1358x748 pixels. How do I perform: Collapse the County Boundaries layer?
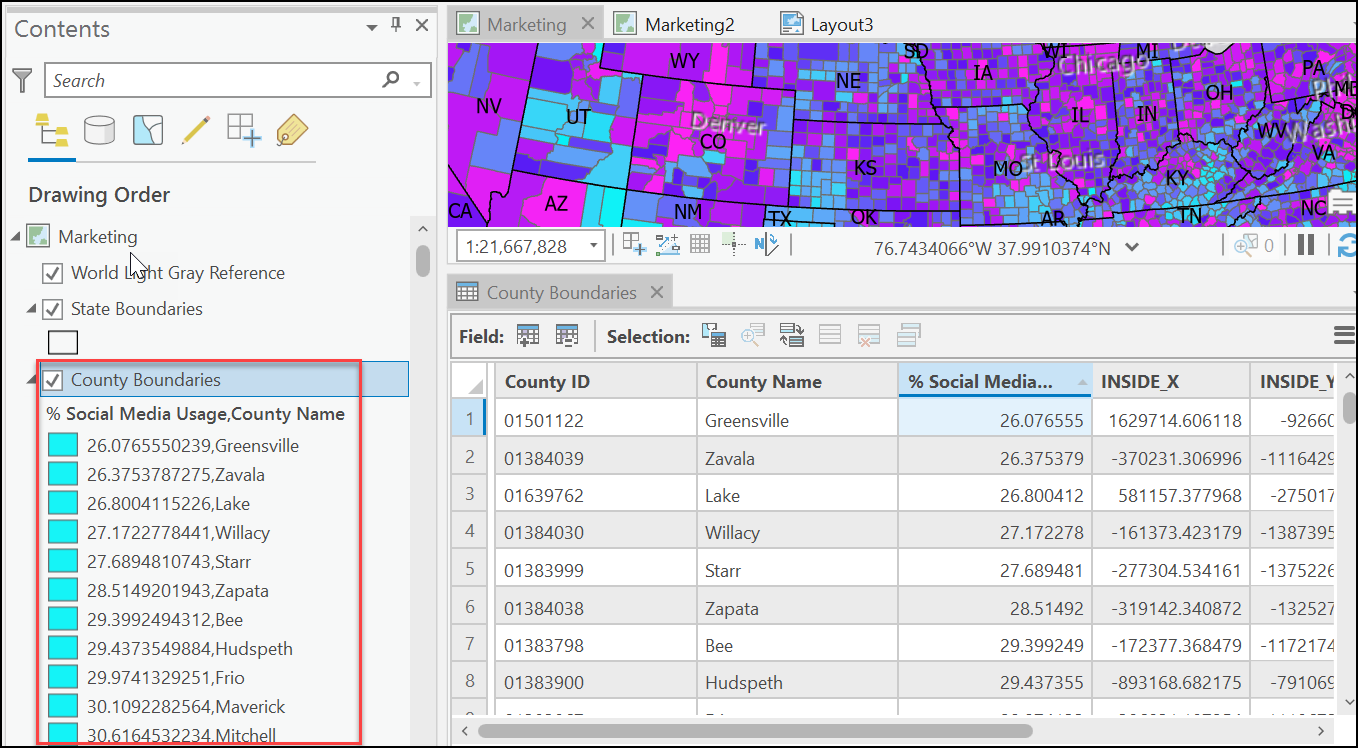point(32,381)
